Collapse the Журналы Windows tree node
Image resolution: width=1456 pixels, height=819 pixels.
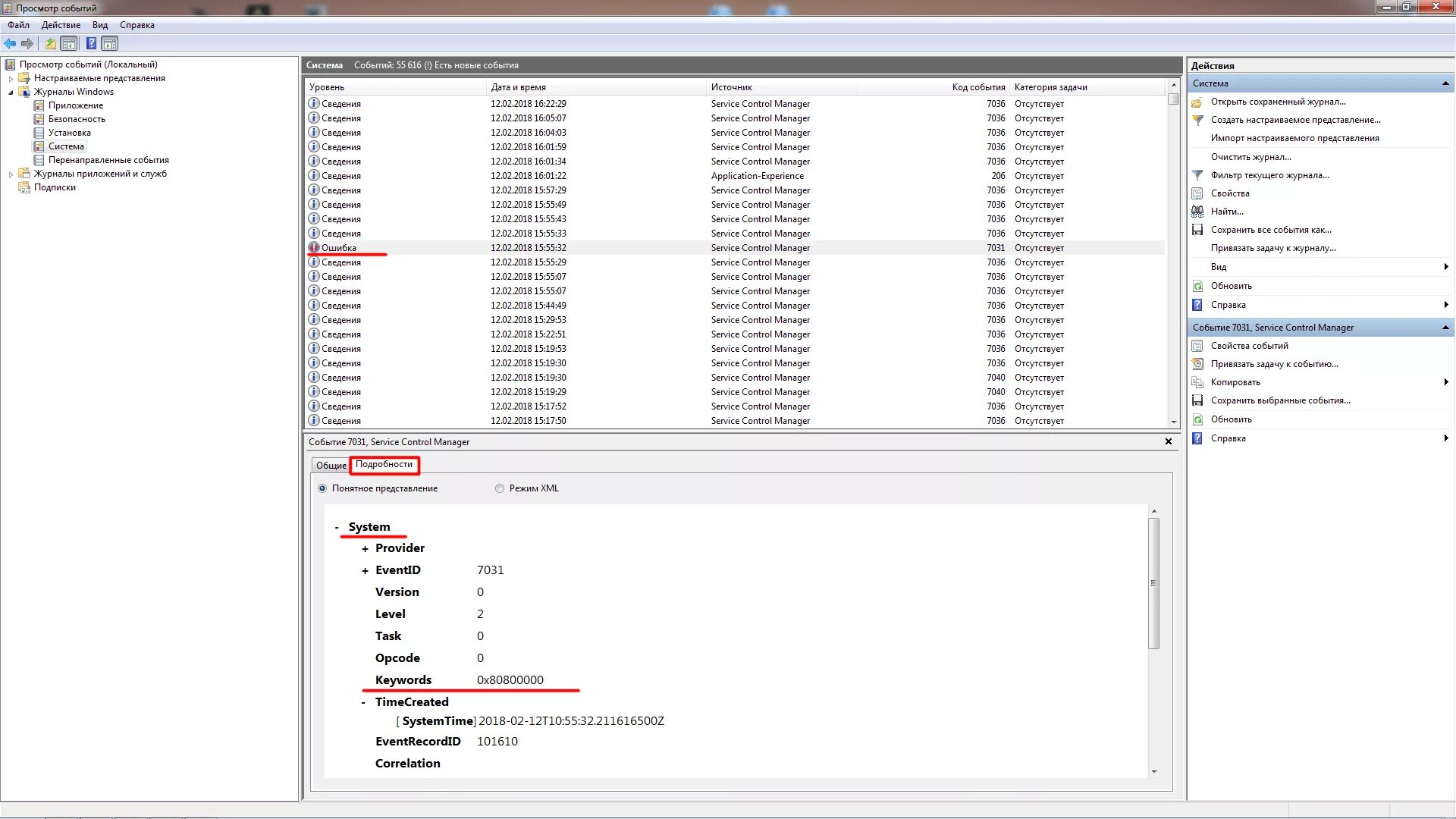click(11, 92)
